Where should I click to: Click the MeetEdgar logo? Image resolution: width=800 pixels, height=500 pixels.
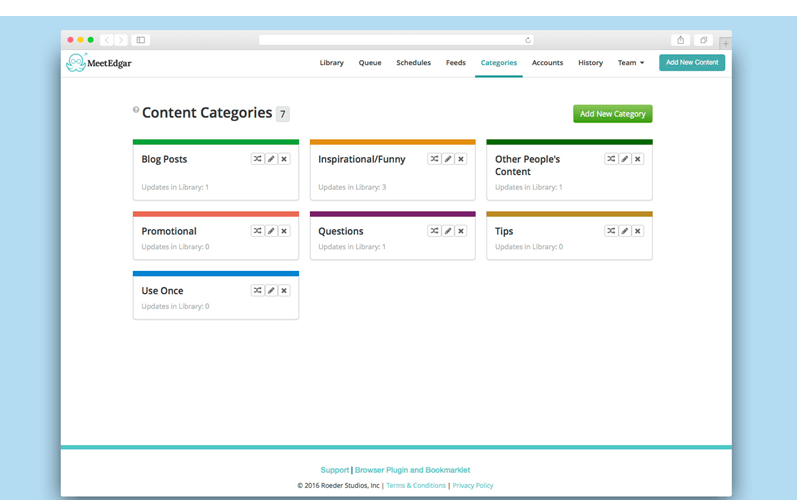coord(99,63)
